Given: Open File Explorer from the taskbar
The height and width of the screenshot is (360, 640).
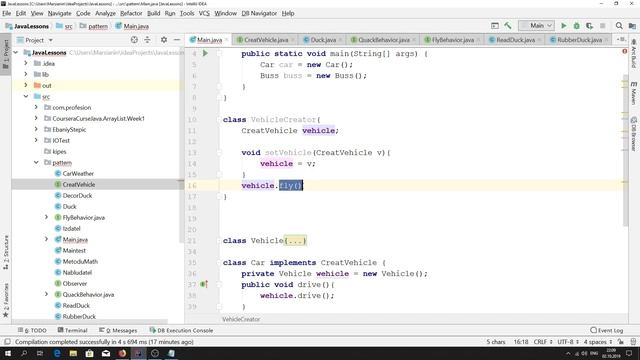Looking at the screenshot, I should [73, 353].
